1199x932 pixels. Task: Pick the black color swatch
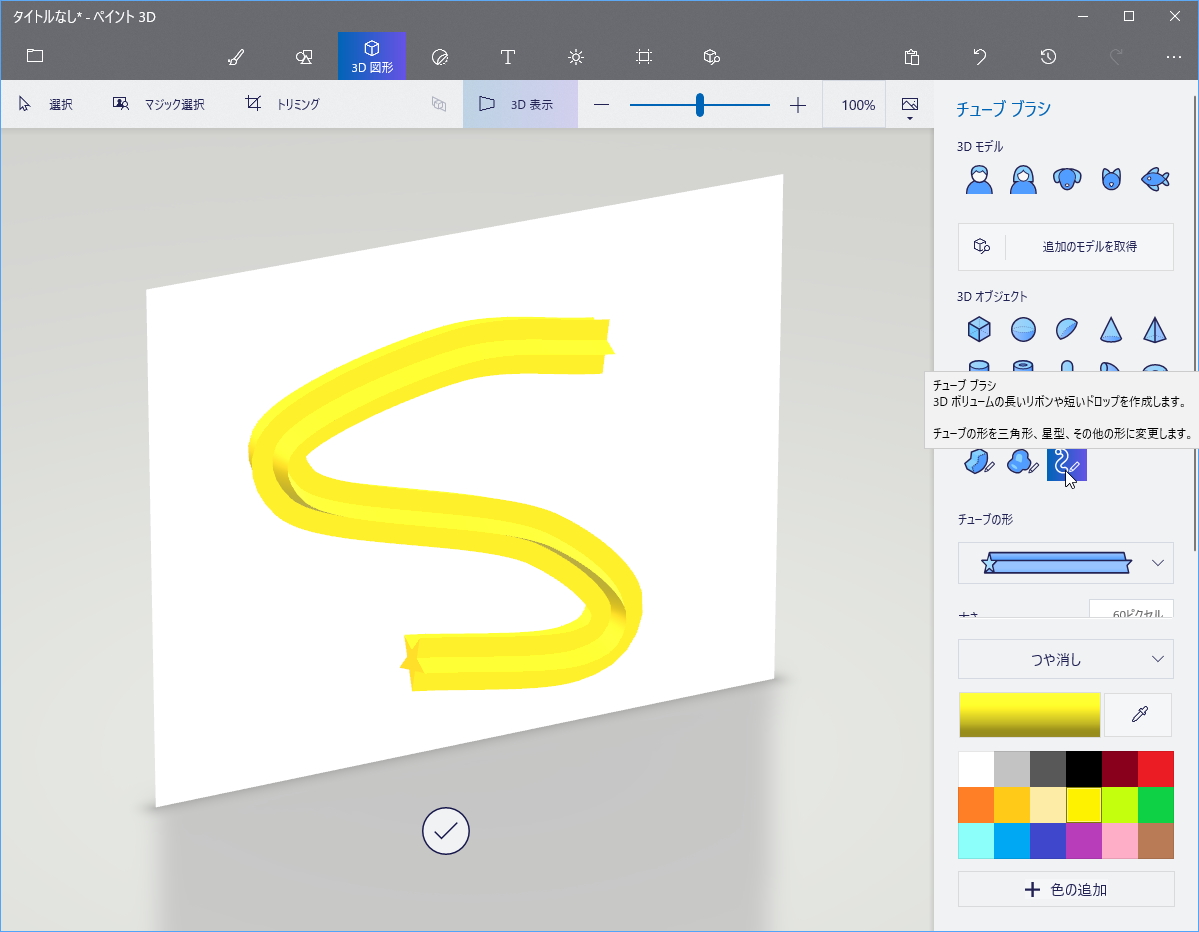(1084, 769)
